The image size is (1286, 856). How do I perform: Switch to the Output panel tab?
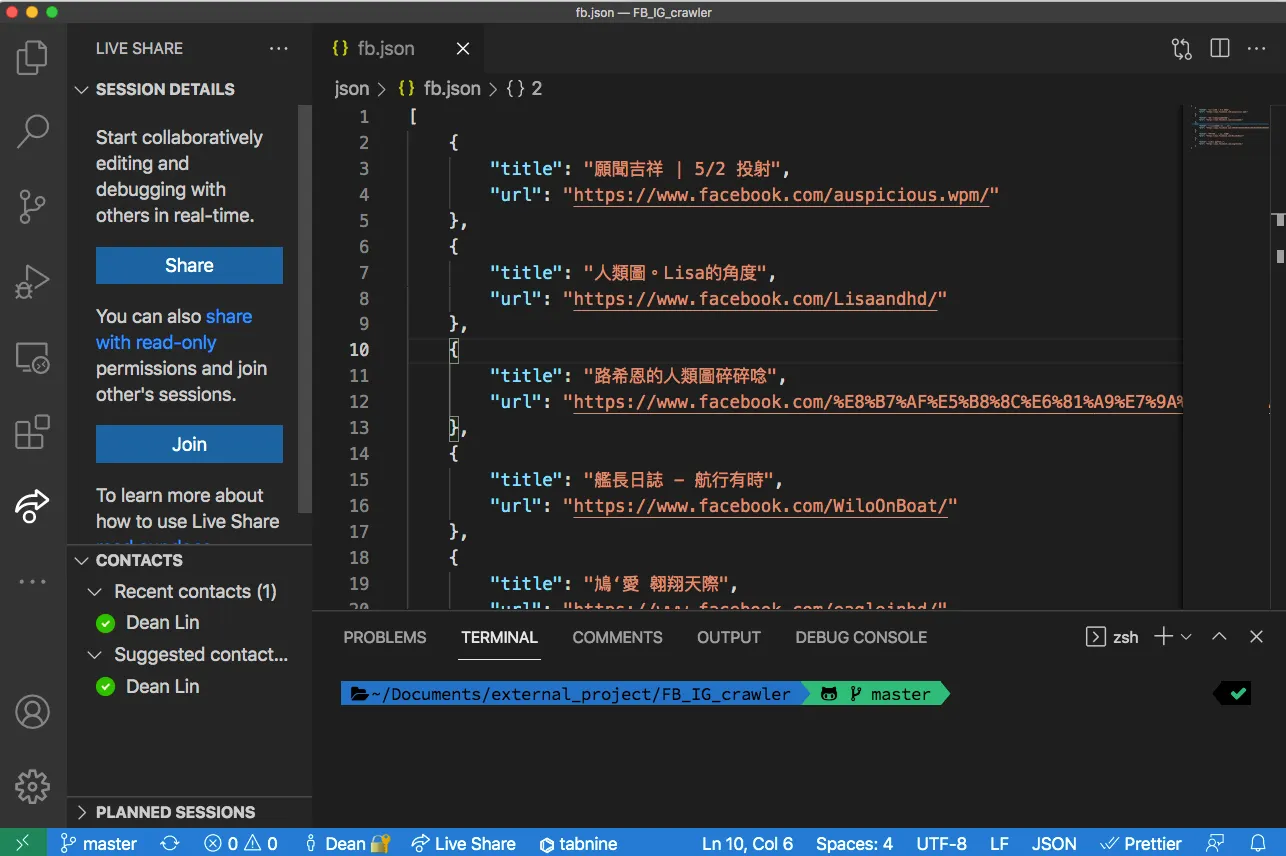click(729, 637)
